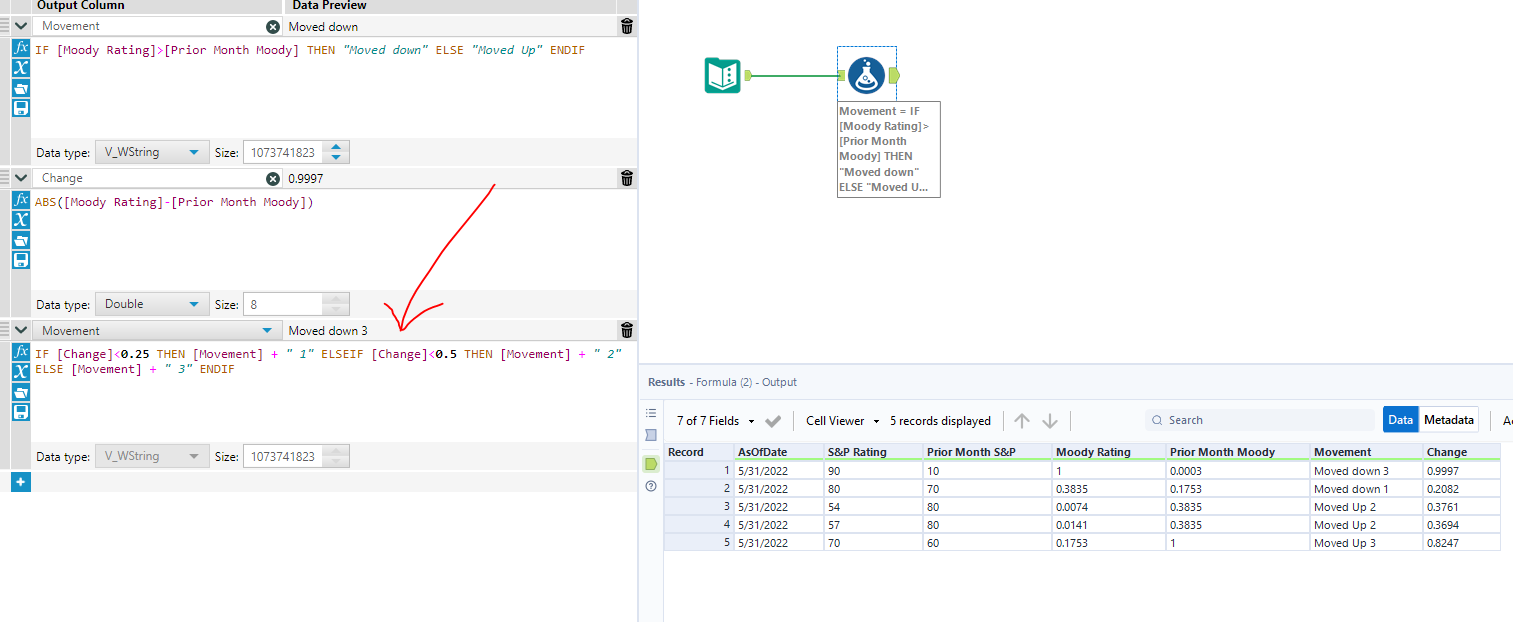Click the Search field in Results panel
This screenshot has width=1513, height=622.
(1260, 419)
